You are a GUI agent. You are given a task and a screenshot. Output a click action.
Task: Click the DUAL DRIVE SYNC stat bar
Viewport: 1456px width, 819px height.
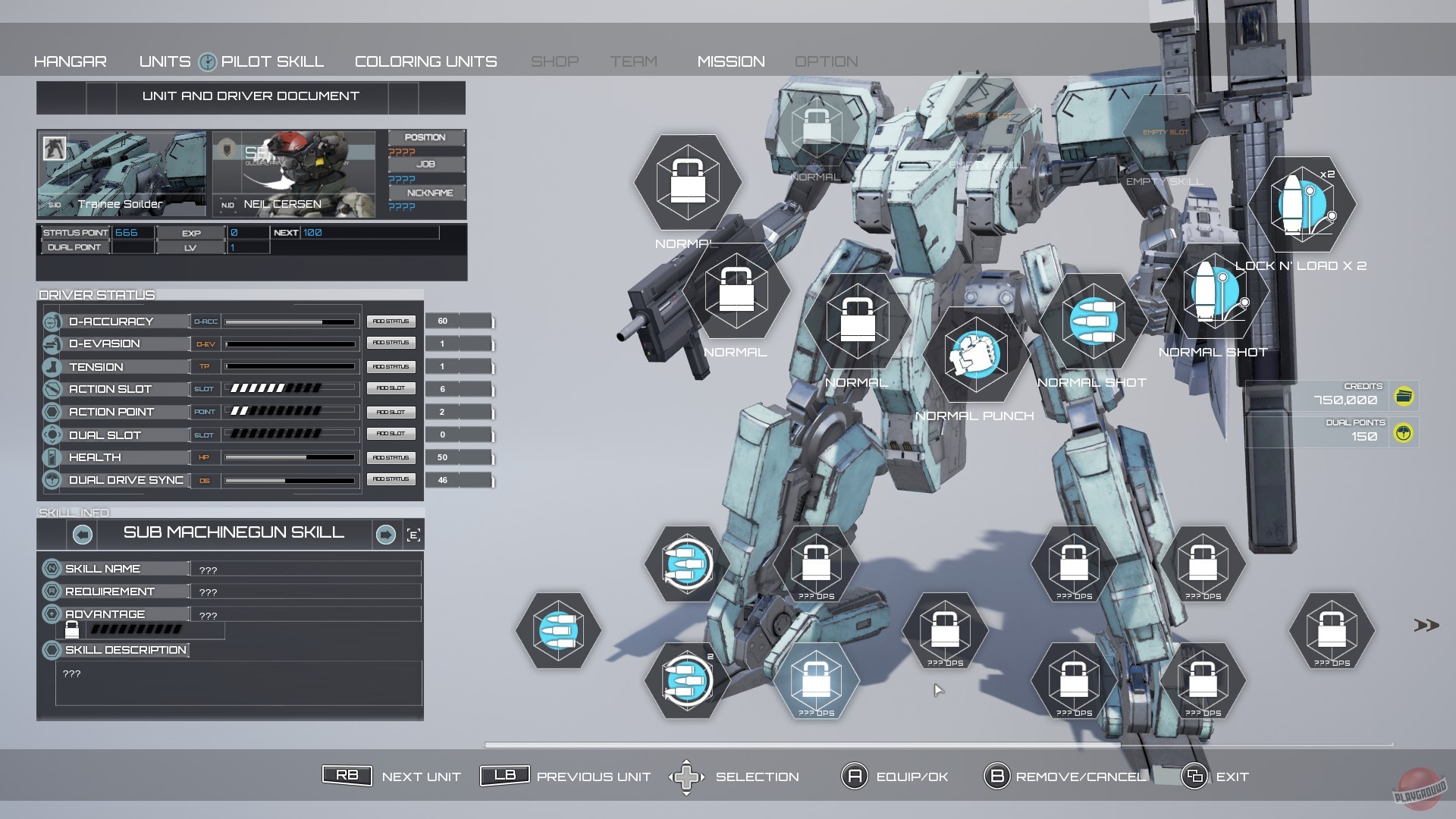(290, 479)
